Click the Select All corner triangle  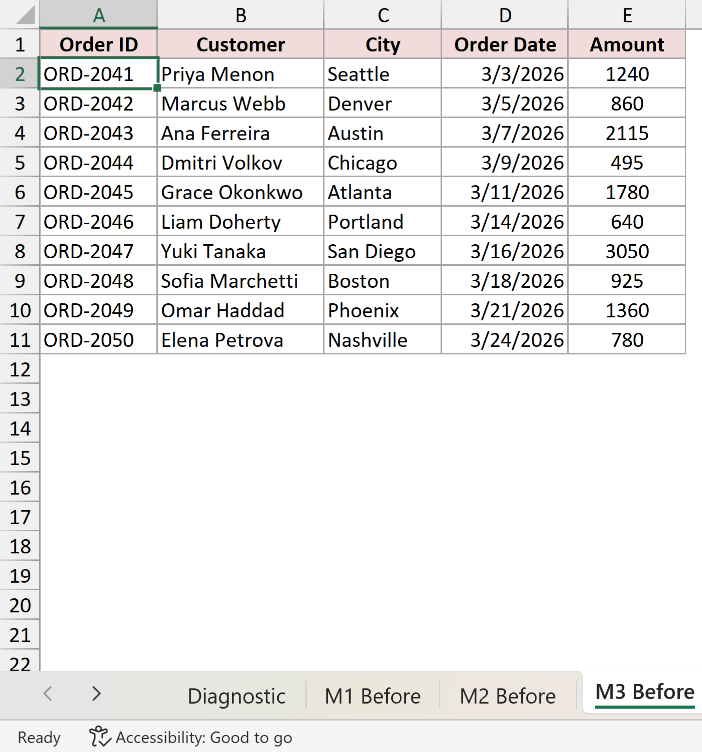[x=25, y=15]
